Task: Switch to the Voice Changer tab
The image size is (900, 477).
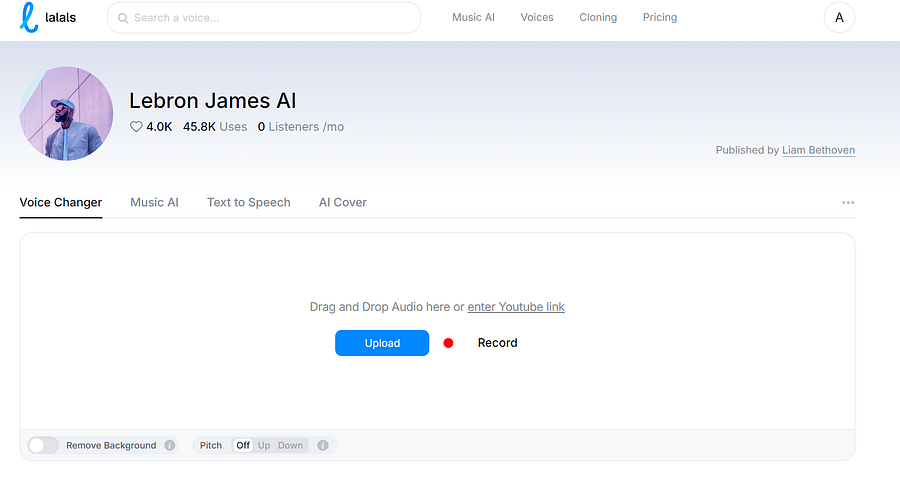Action: pos(61,203)
